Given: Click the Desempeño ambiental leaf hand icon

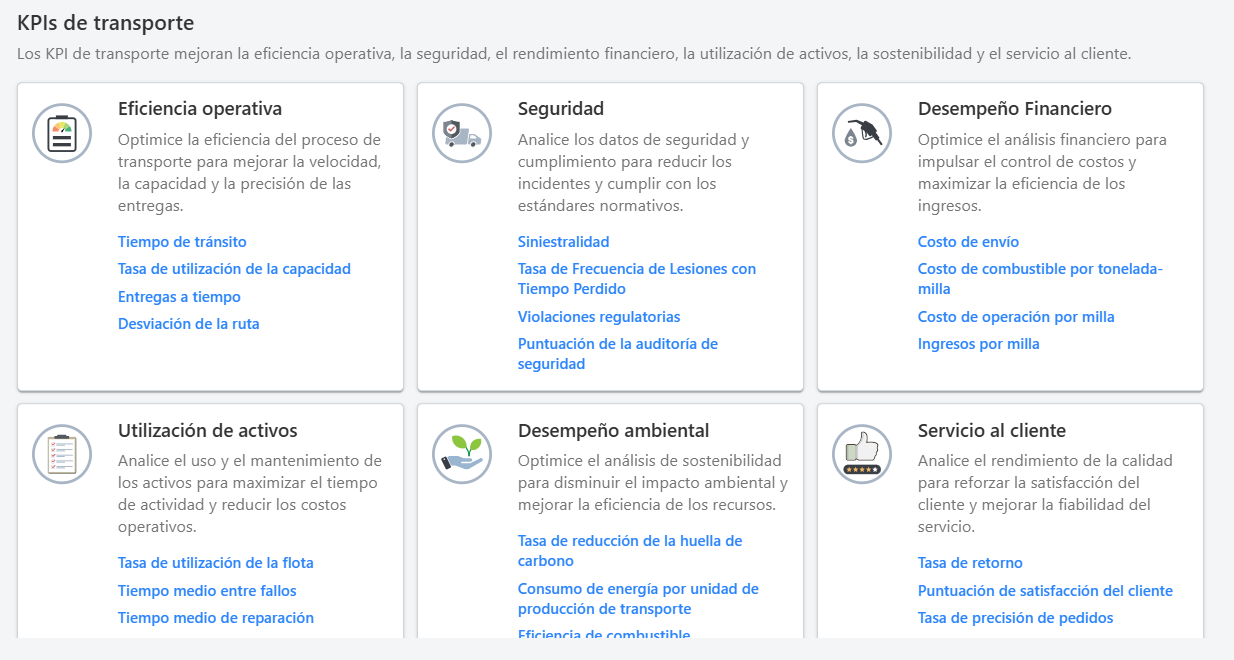Looking at the screenshot, I should click(462, 453).
